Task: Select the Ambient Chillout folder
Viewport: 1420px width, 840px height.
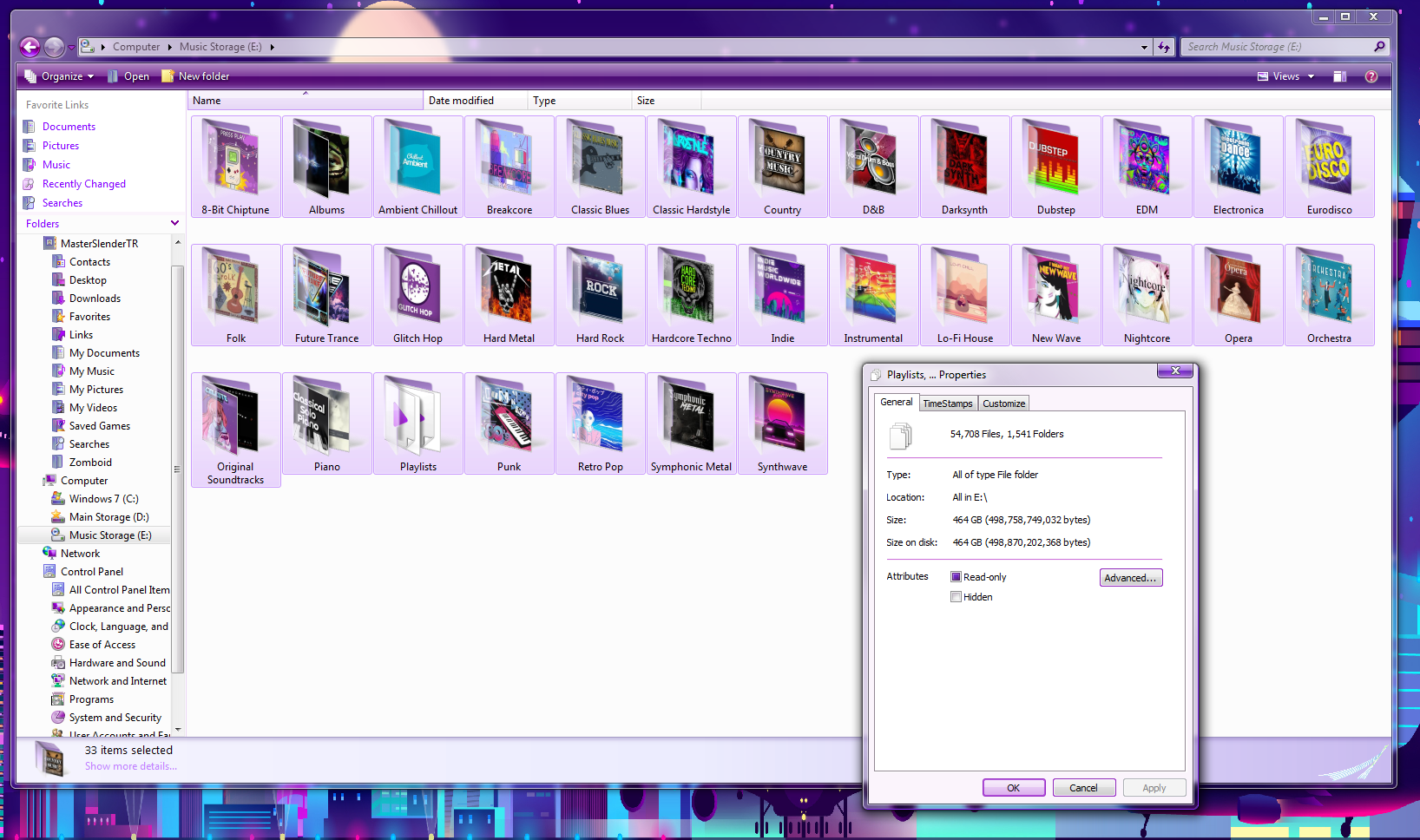Action: point(417,167)
